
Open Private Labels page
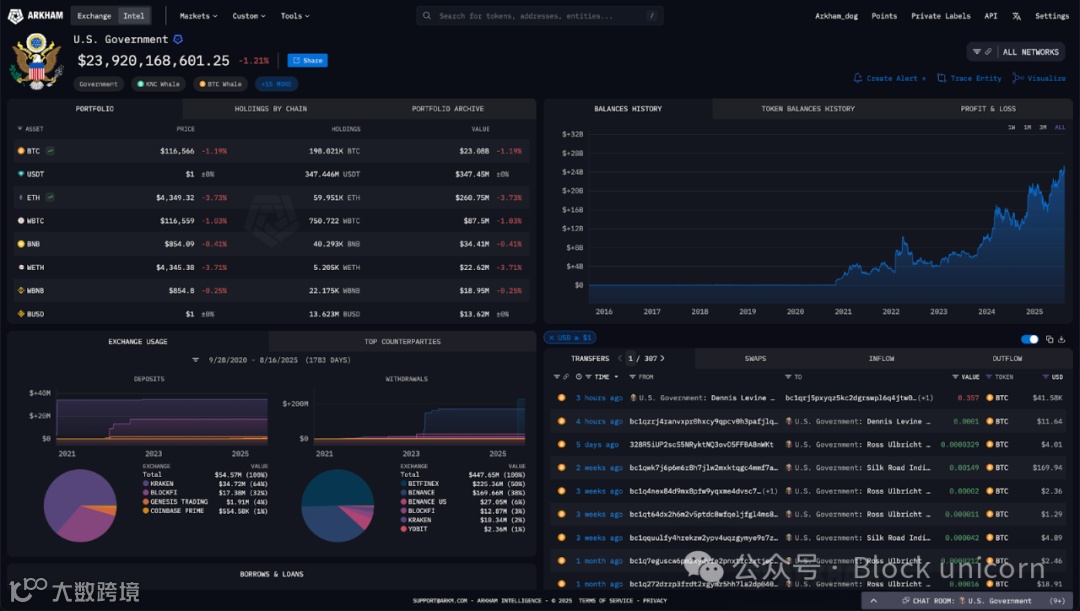click(x=940, y=16)
